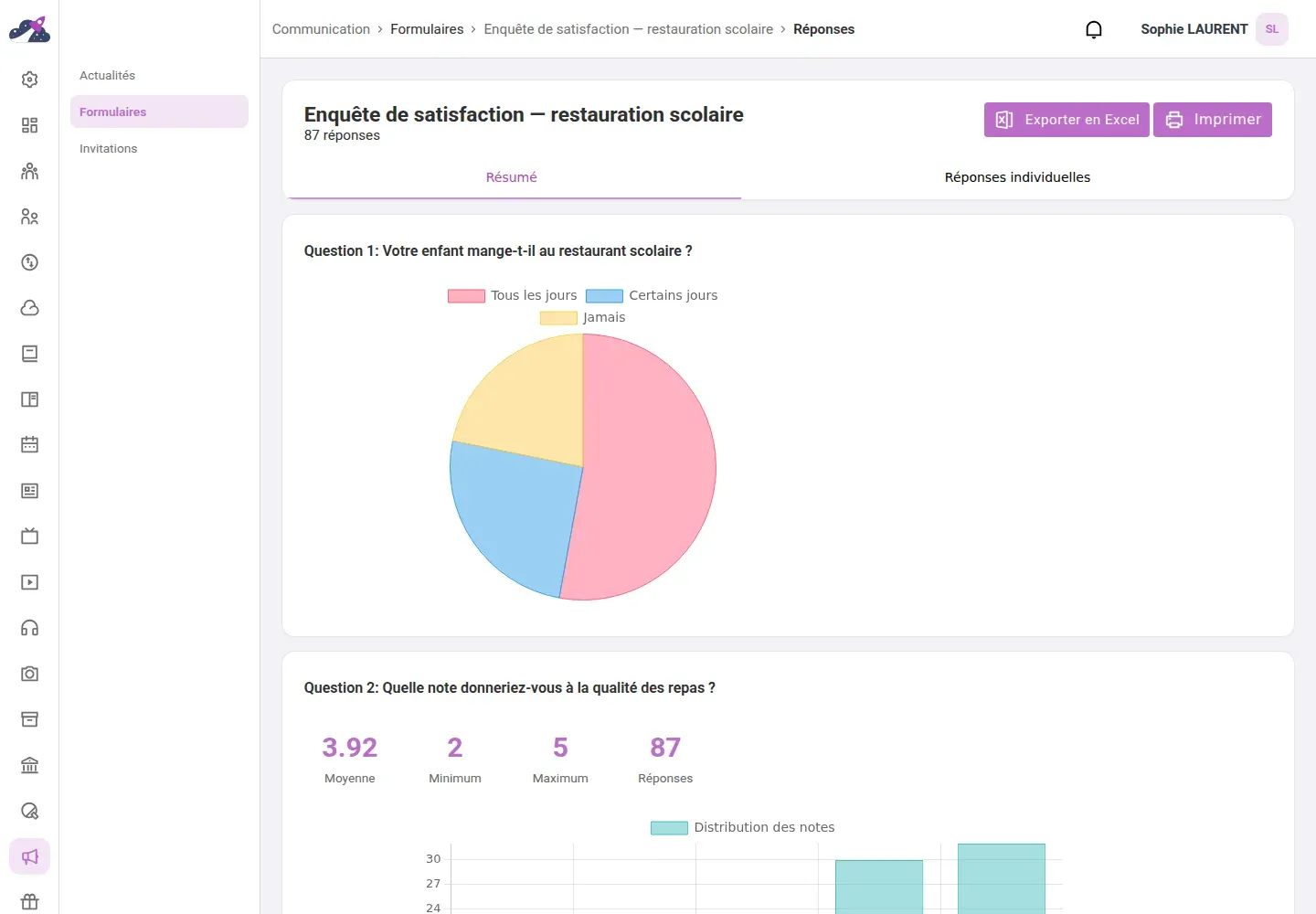The width and height of the screenshot is (1316, 914).
Task: Click the Exporter en Excel button
Action: pyautogui.click(x=1067, y=120)
